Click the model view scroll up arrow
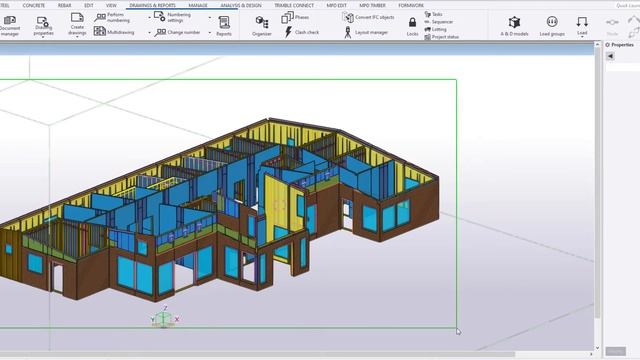 598,44
